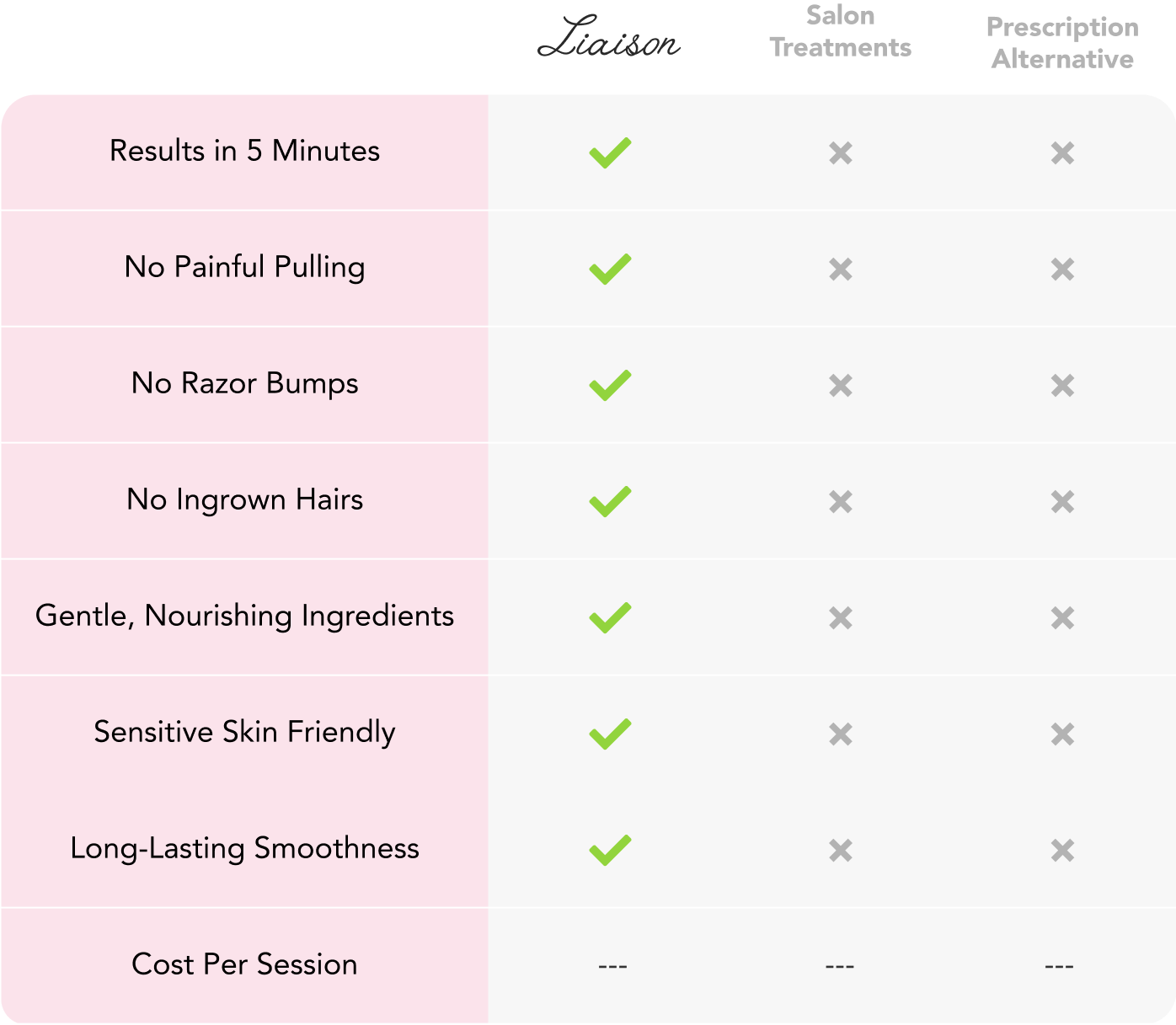This screenshot has height=1025, width=1176.
Task: Click Liaison's checkmark for Sensitive Skin Friendly
Action: click(x=610, y=734)
